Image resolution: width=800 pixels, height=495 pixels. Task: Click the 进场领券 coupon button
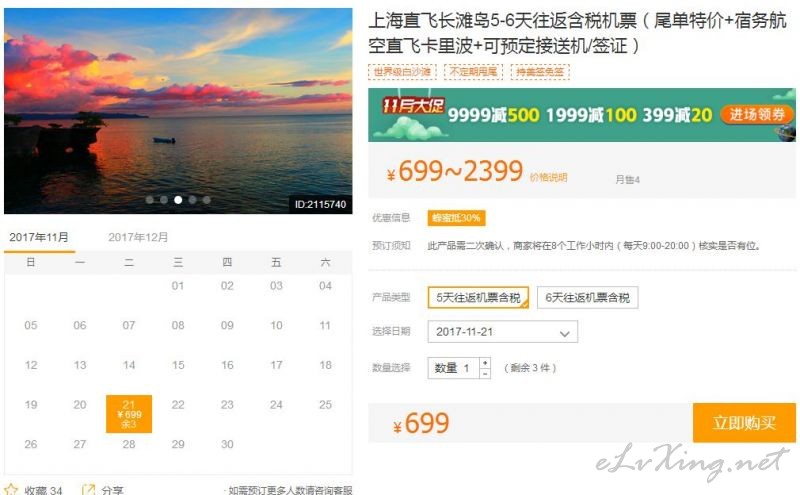coord(757,114)
